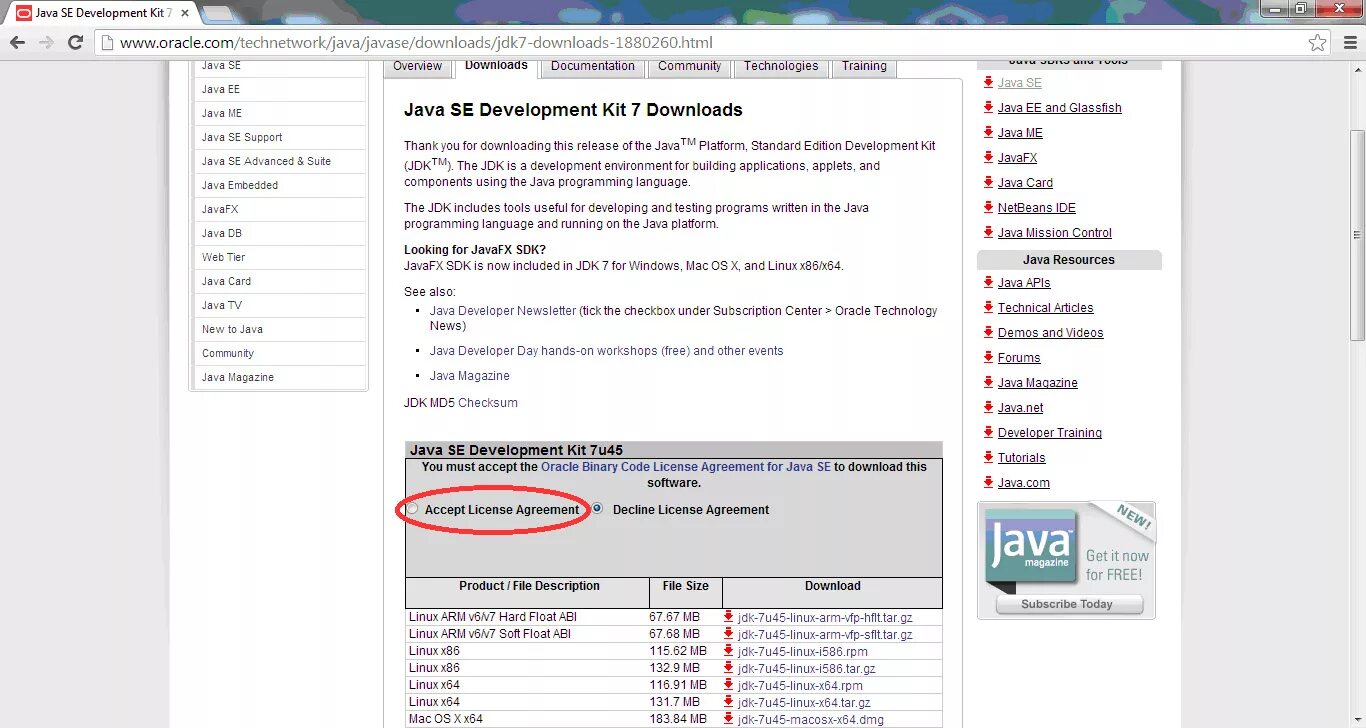Click the Oracle favicon on the browser tab

[x=23, y=13]
